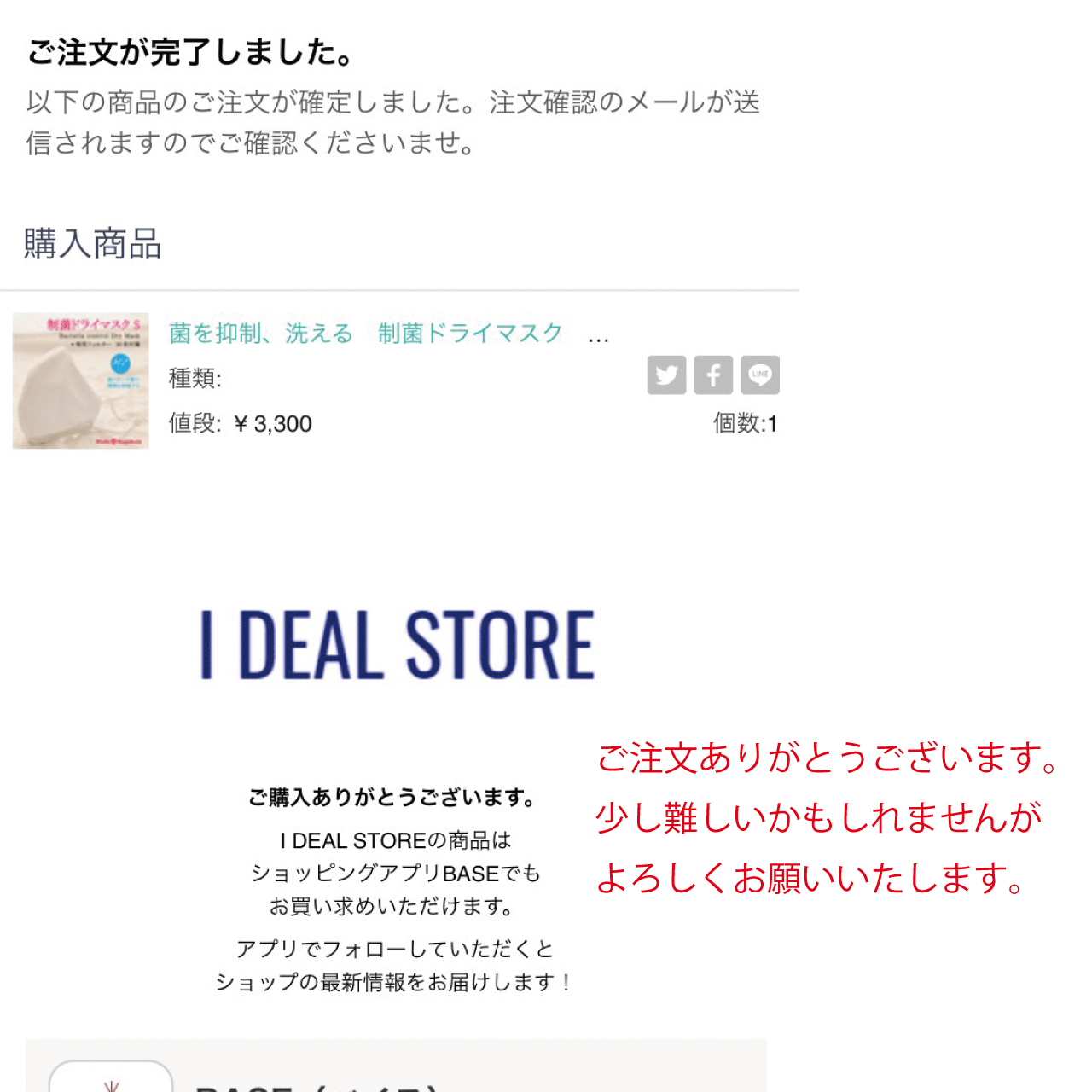Click the ショップの最新情報をお届けします line

pos(393,983)
